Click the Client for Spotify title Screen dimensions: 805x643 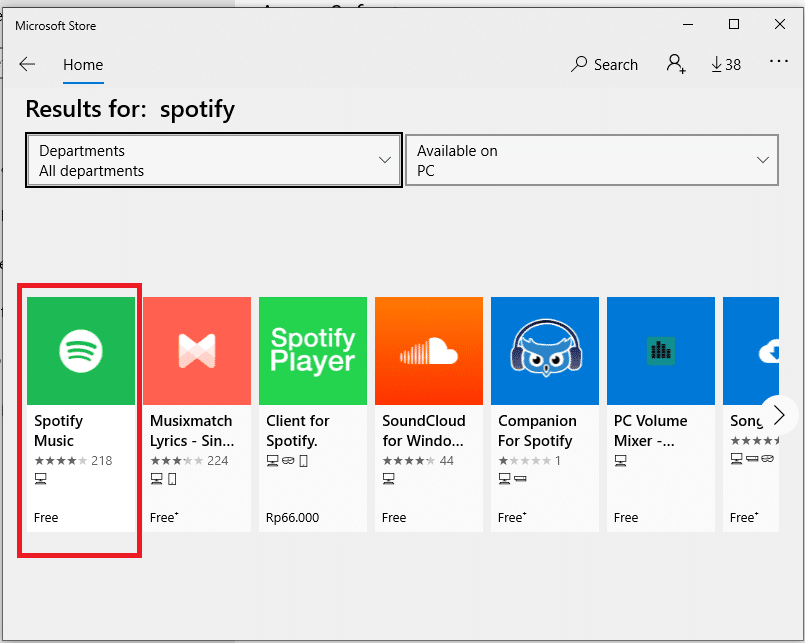(x=297, y=431)
